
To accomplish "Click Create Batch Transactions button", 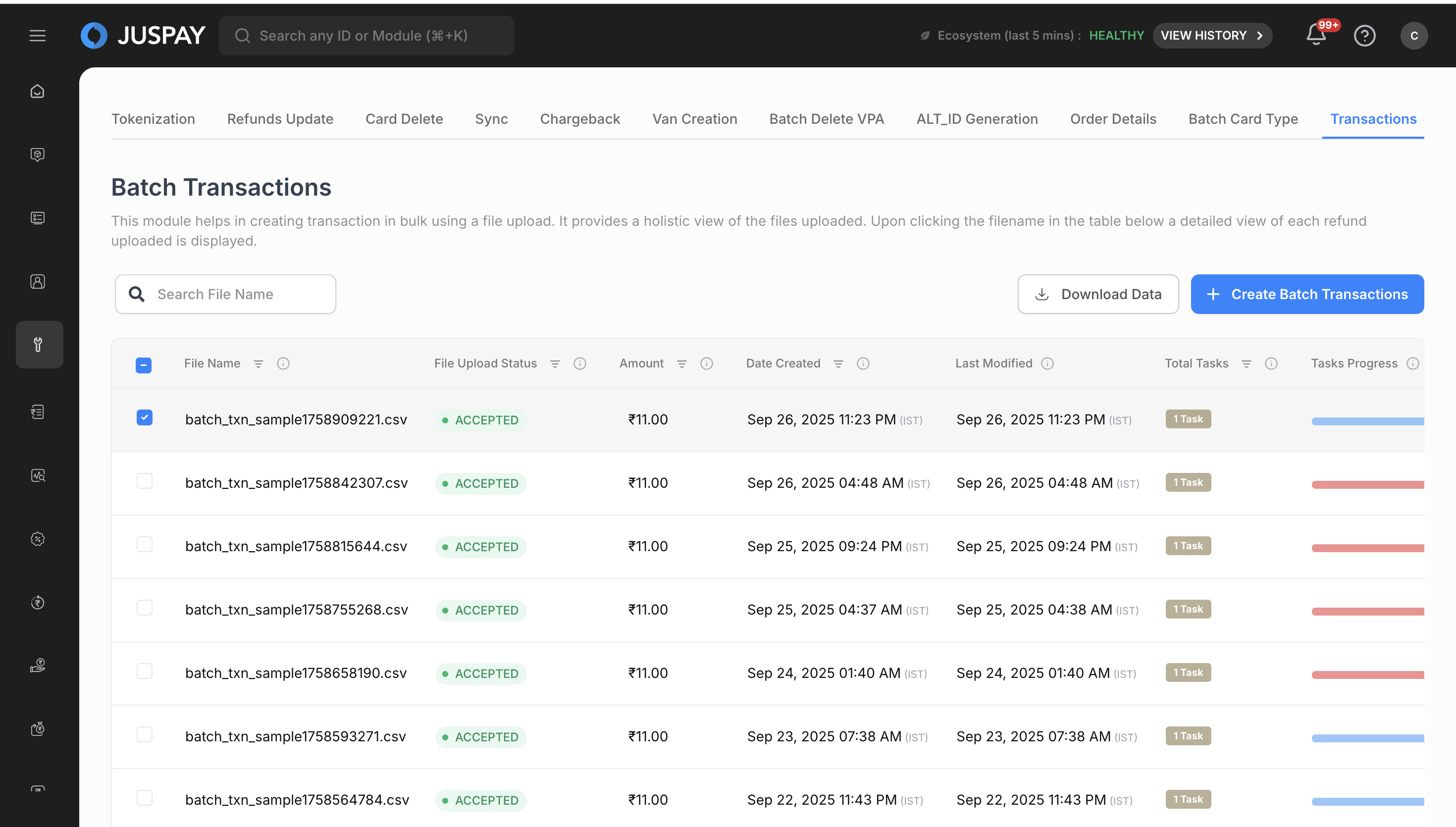I will coord(1306,294).
